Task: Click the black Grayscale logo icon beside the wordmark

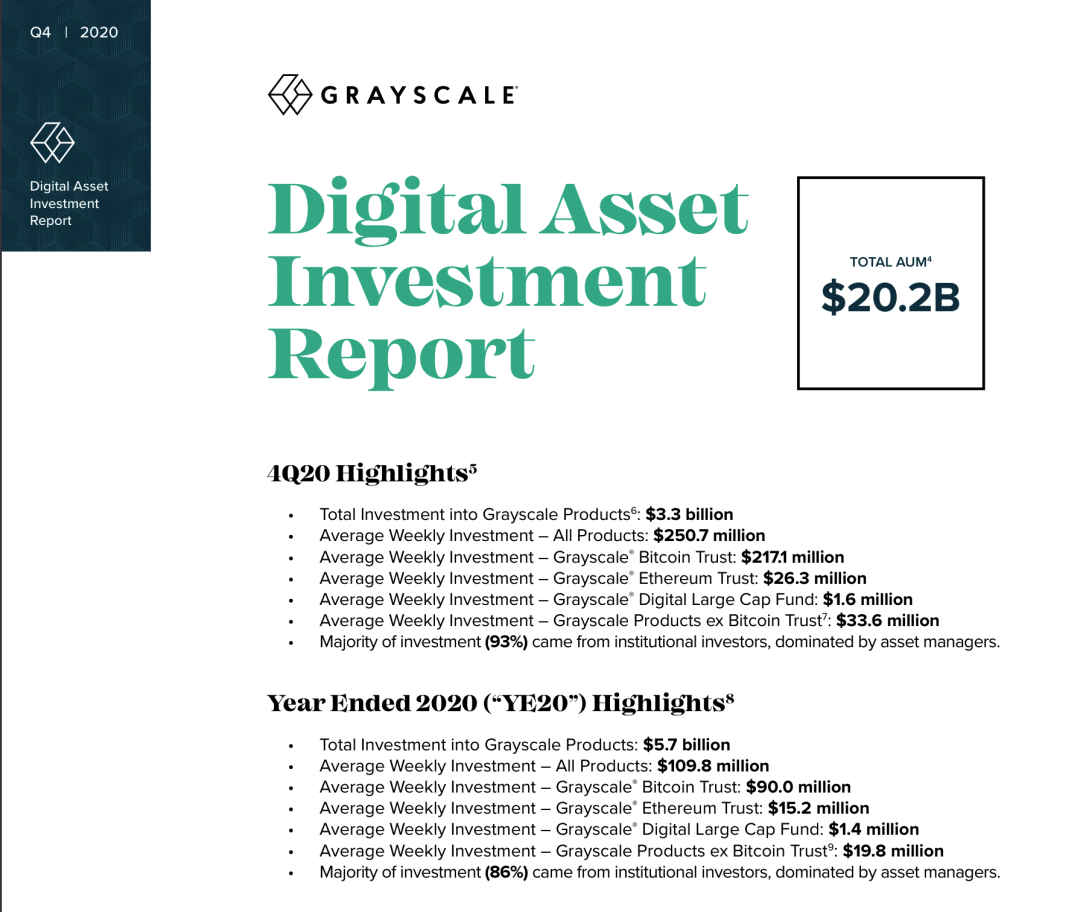Action: [x=290, y=94]
